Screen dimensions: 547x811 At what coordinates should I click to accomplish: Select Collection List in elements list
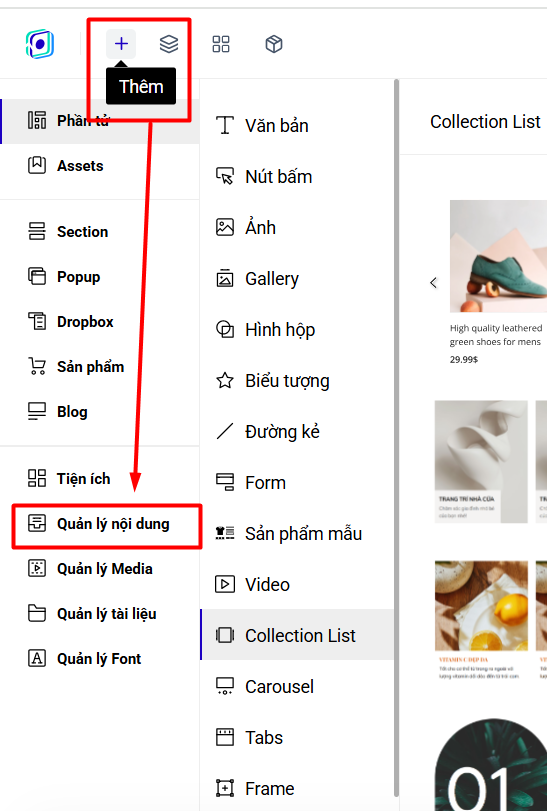(x=296, y=635)
